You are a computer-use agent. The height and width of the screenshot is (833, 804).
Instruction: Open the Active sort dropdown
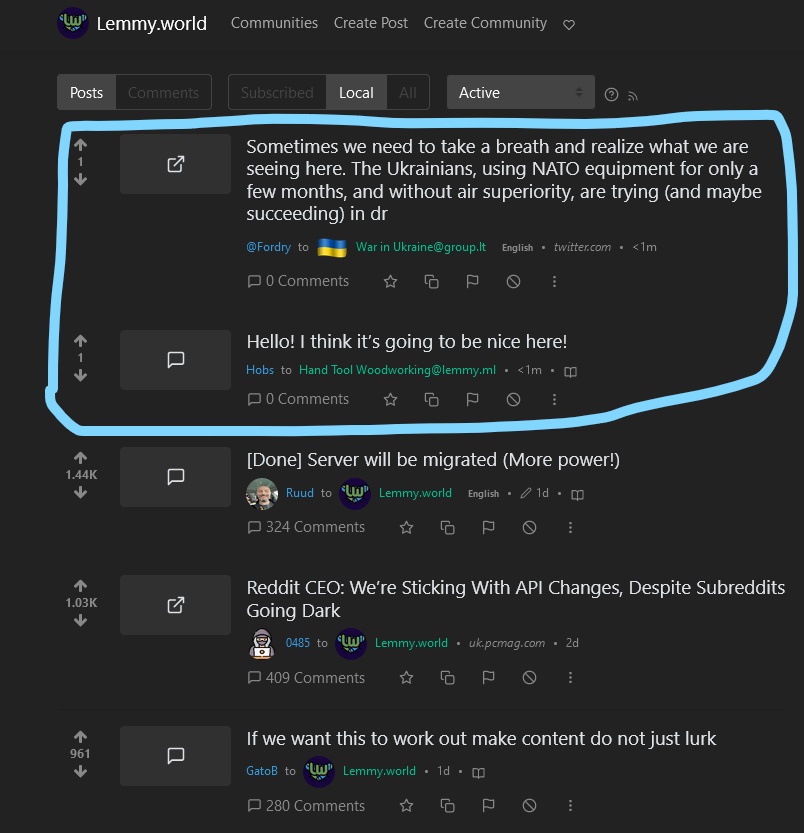520,92
